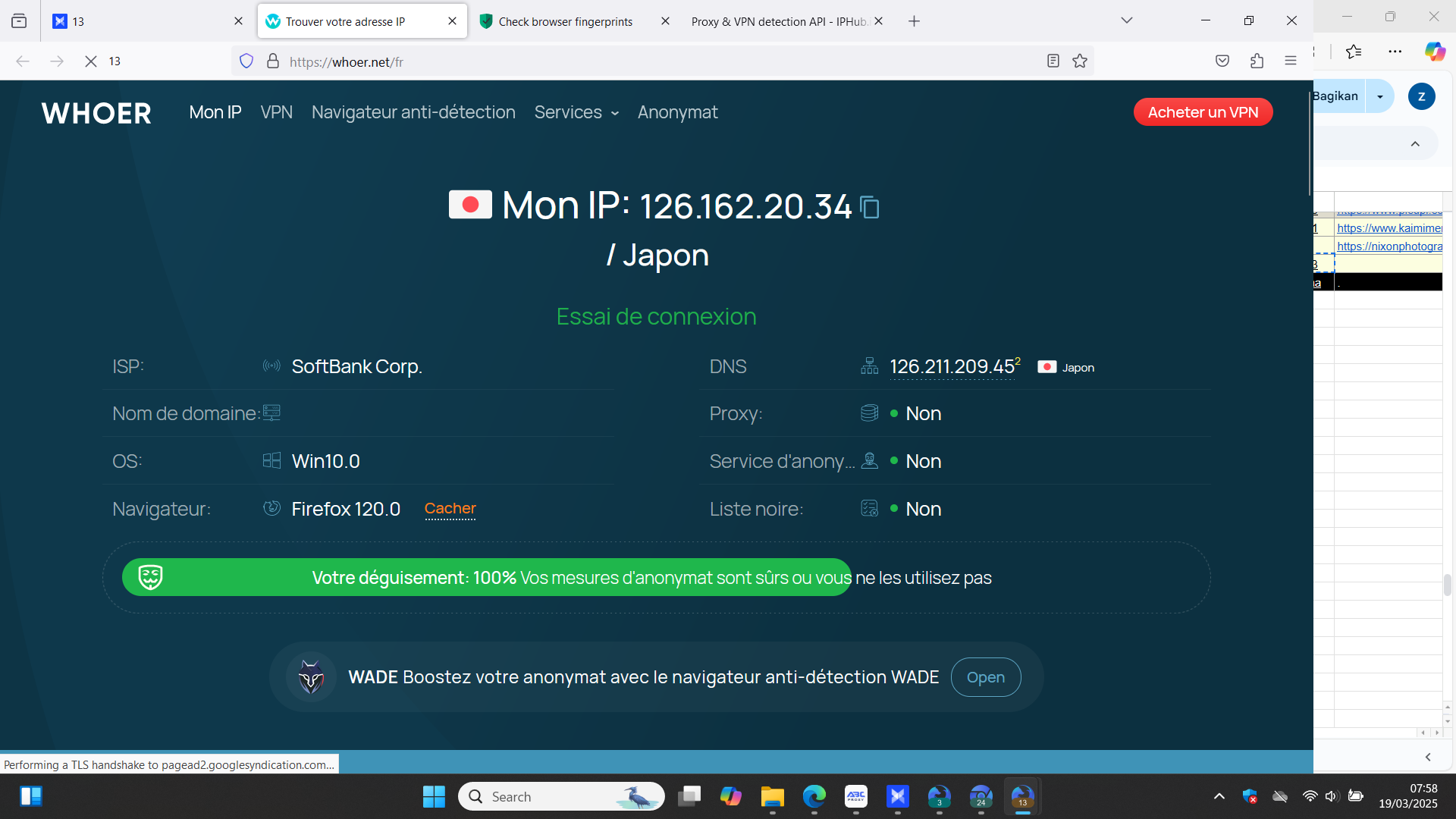Click the Firefox 120.0 browser value

346,509
